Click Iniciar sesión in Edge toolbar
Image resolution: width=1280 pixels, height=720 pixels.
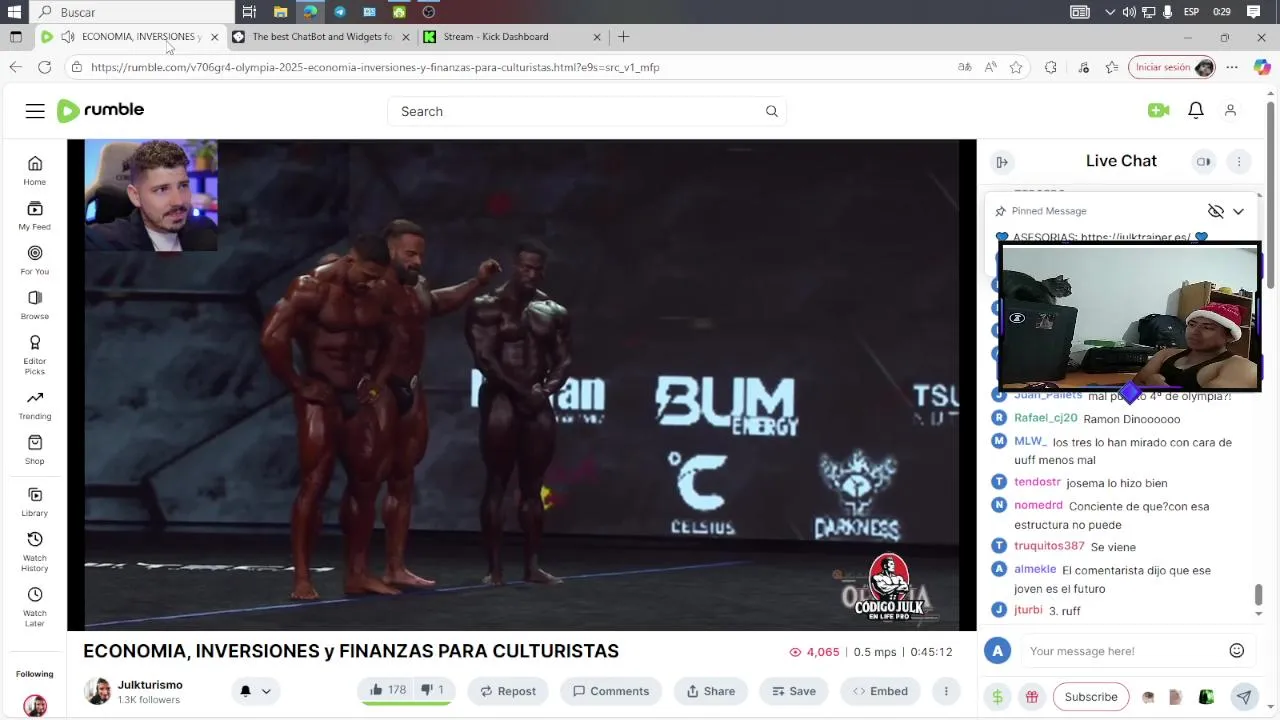coord(1173,67)
